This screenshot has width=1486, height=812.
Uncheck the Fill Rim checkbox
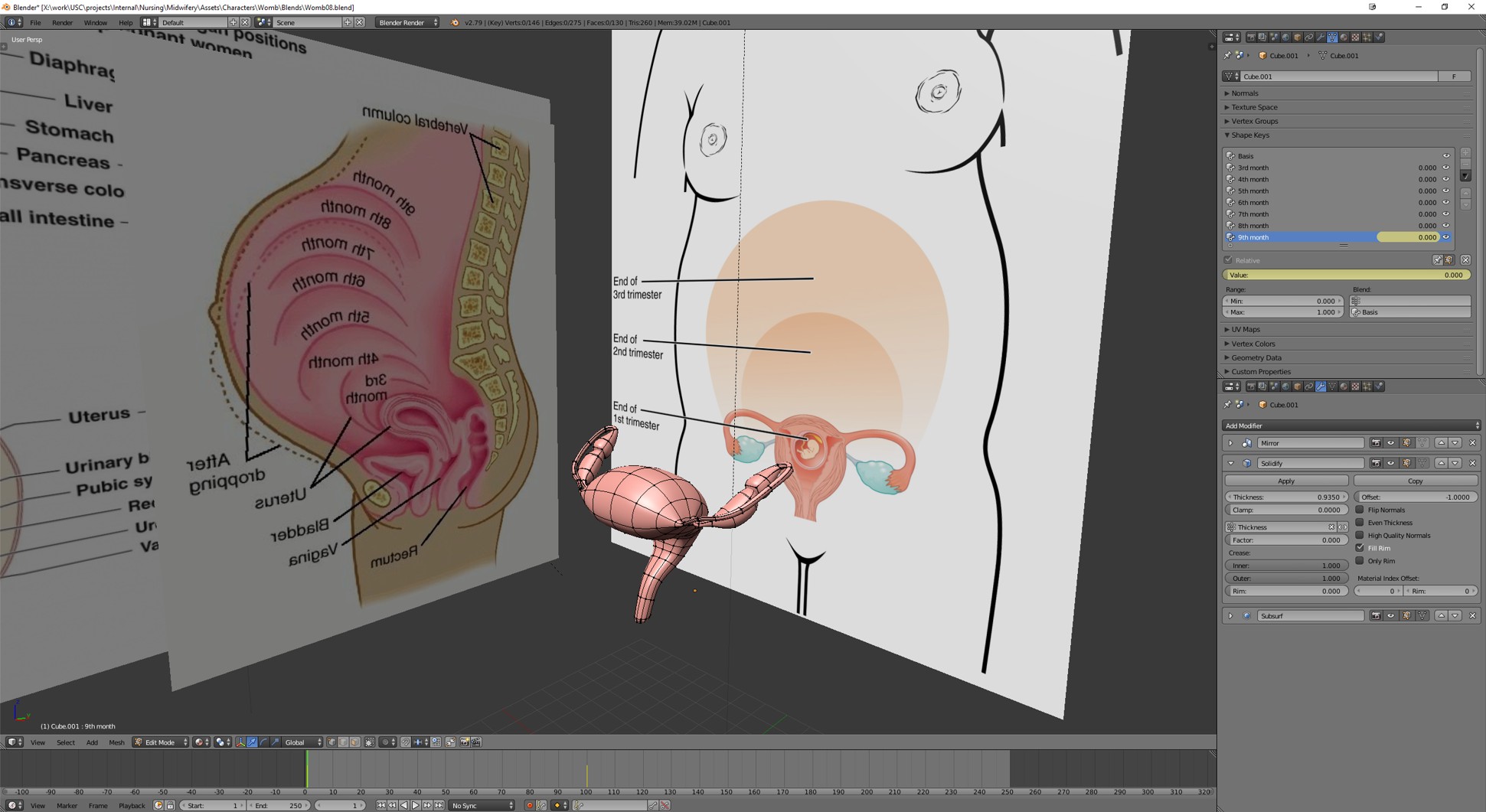1360,548
